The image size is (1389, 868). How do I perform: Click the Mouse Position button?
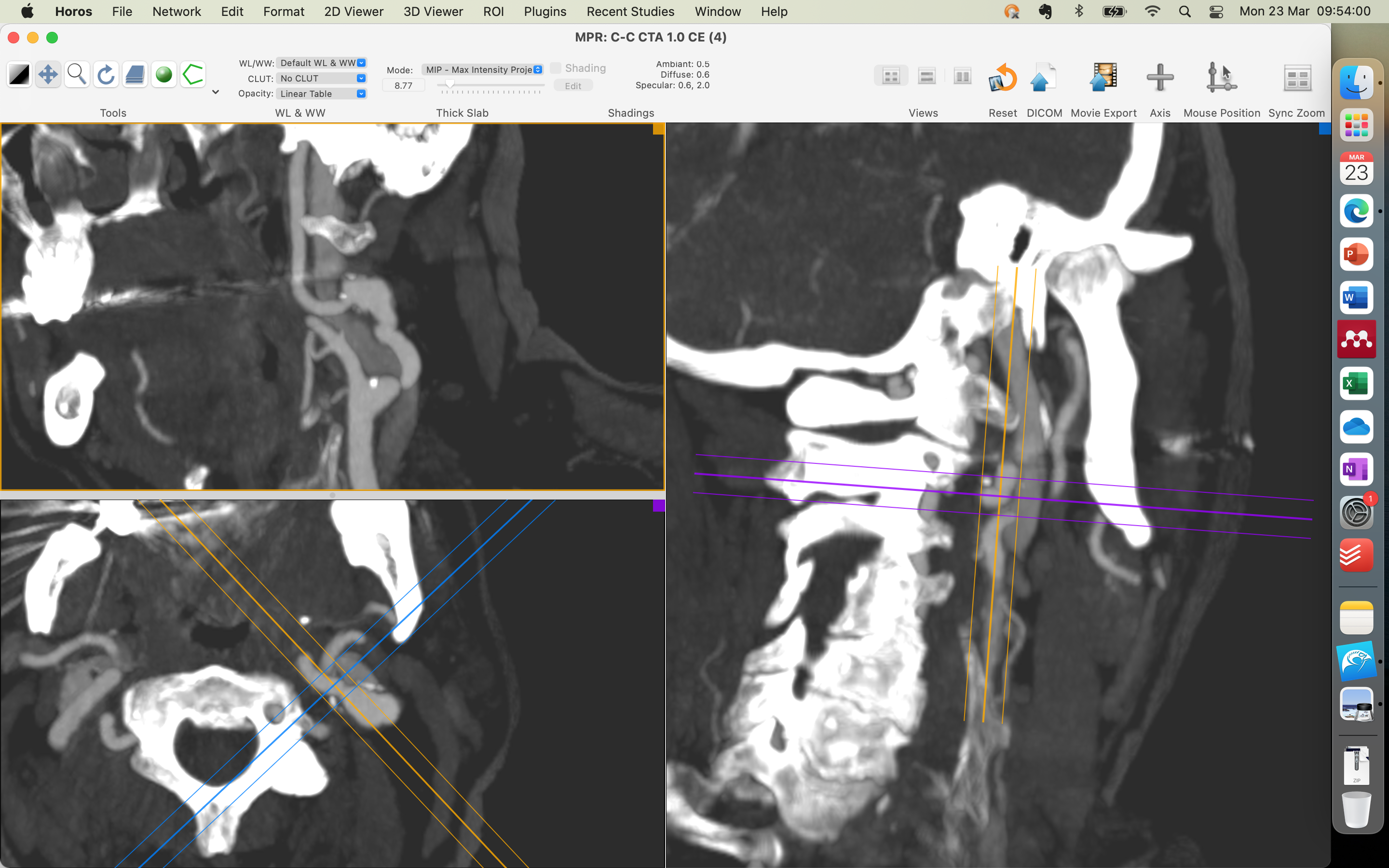[1221, 78]
